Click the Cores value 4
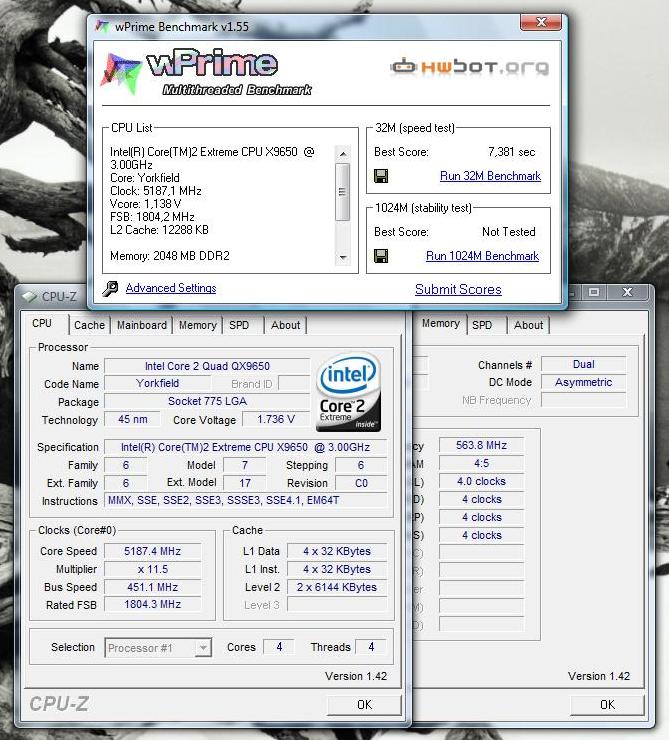Viewport: 669px width, 740px height. [279, 647]
